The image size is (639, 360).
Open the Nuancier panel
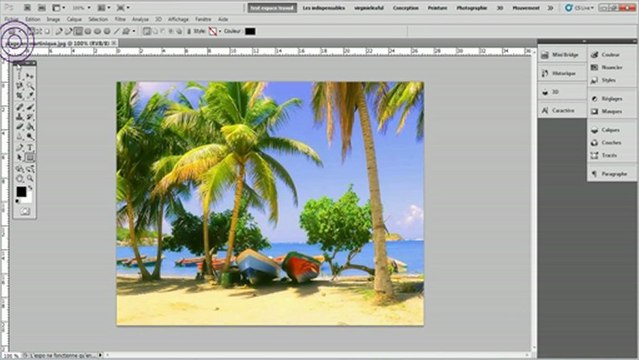[611, 67]
